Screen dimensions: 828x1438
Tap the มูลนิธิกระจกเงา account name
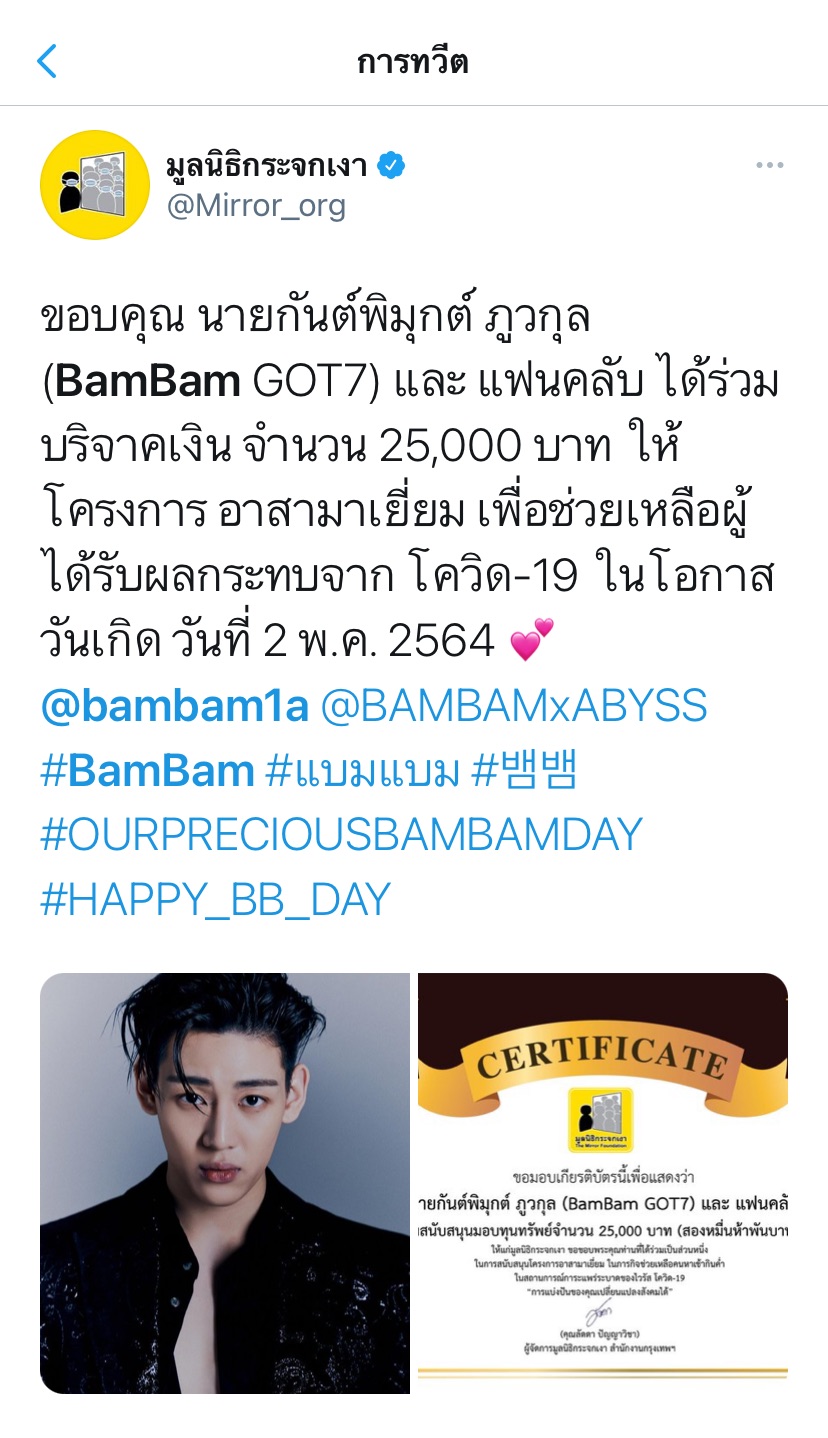click(268, 165)
